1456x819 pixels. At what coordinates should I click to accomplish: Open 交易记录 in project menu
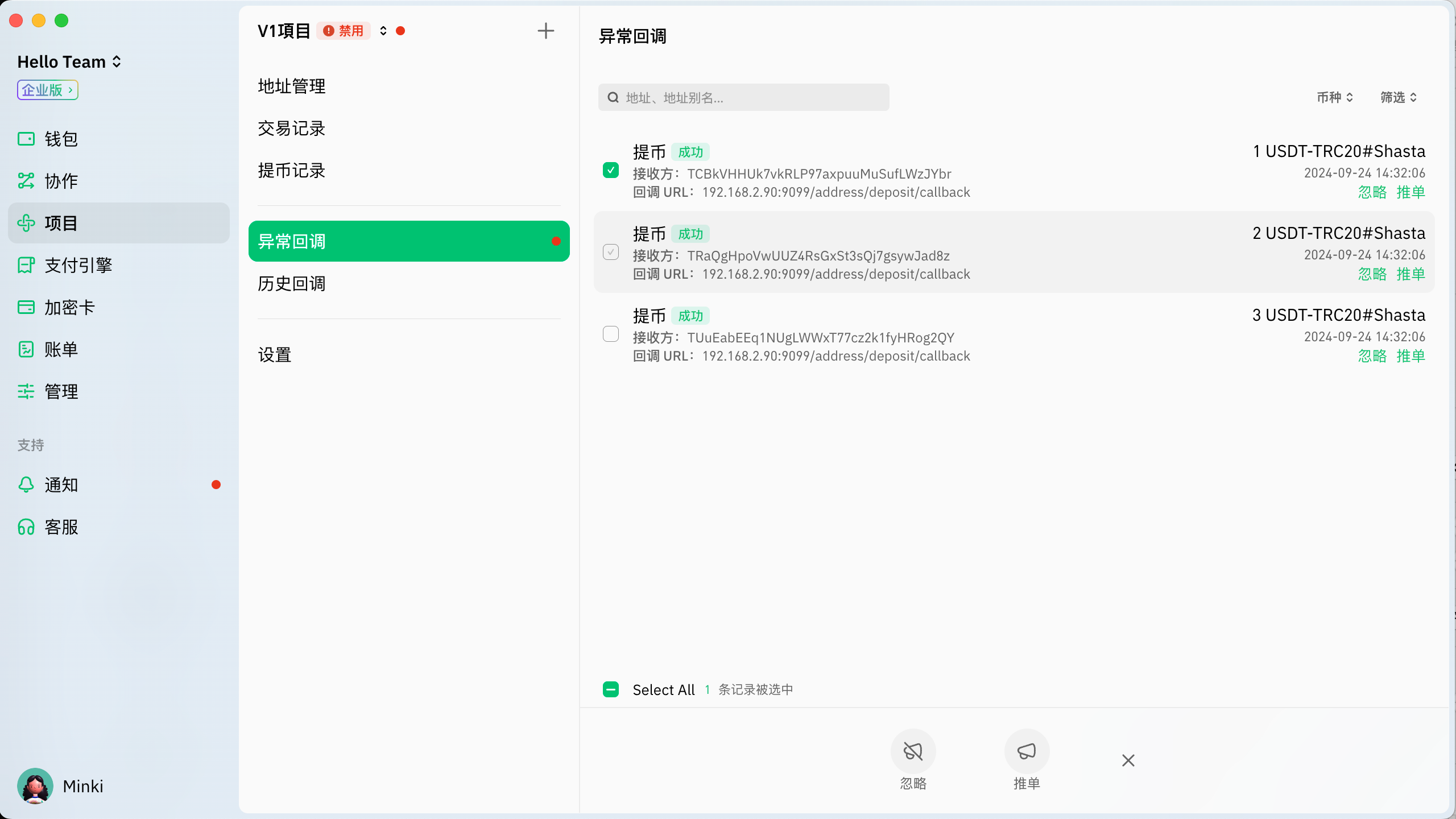pyautogui.click(x=292, y=128)
